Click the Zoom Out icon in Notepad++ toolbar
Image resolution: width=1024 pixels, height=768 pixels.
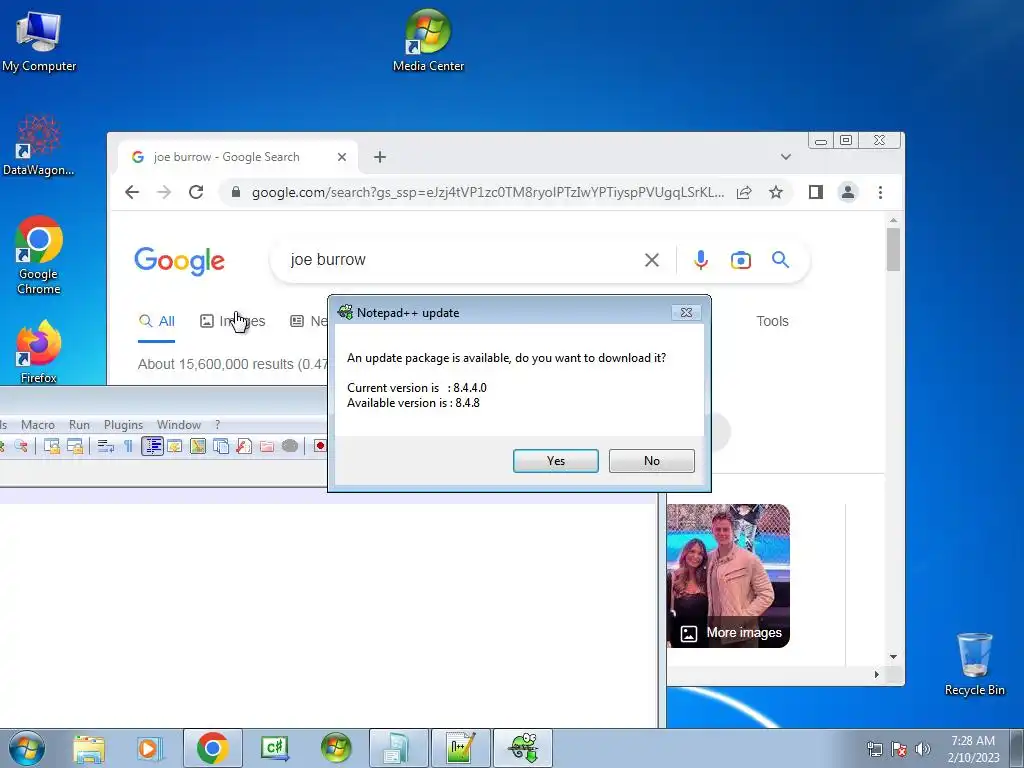click(x=20, y=446)
